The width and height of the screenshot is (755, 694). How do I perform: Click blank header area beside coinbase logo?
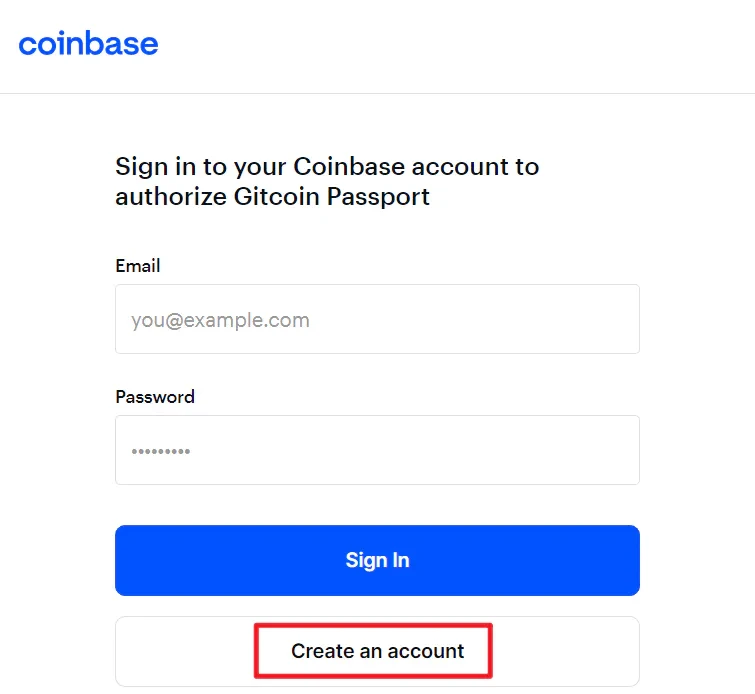coord(450,45)
